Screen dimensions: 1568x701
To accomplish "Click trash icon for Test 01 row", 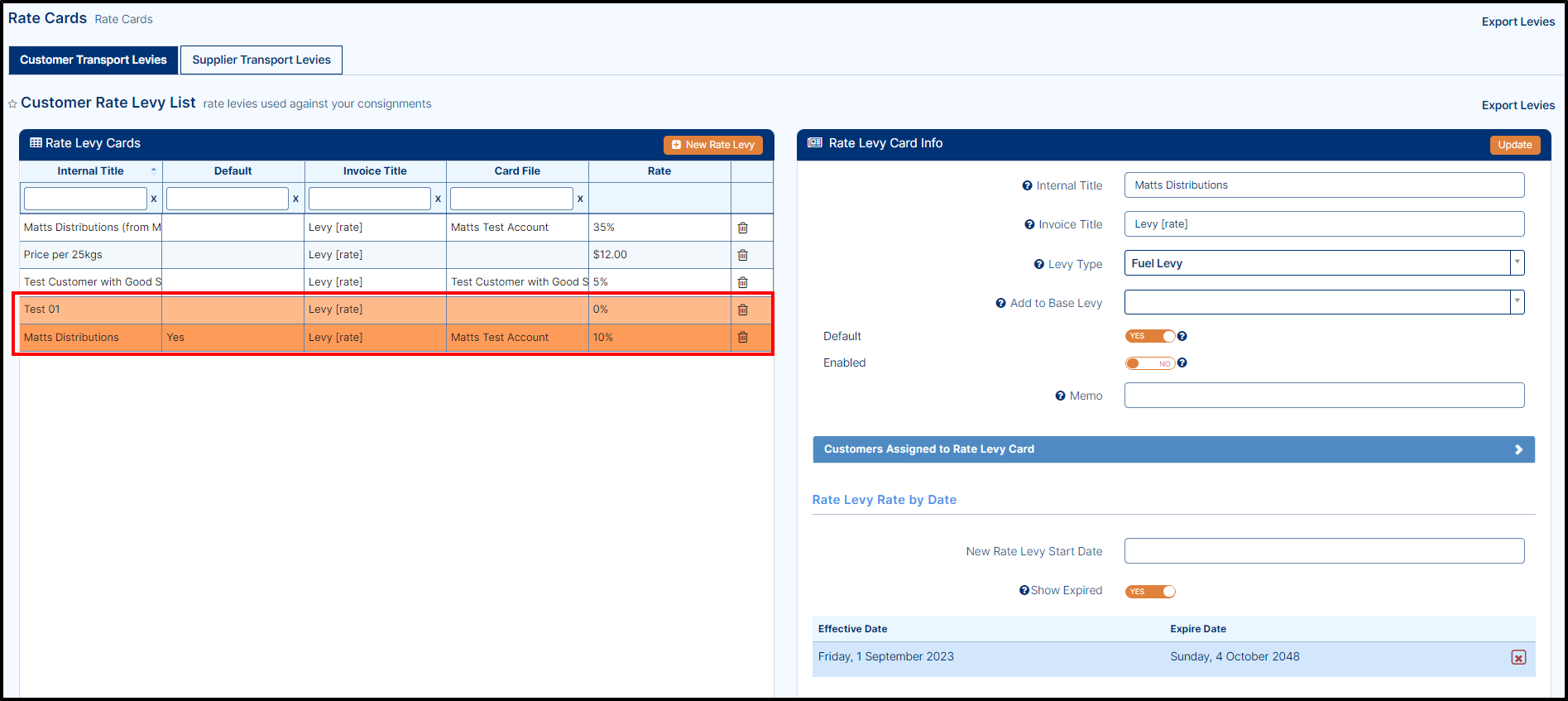I will coord(742,310).
